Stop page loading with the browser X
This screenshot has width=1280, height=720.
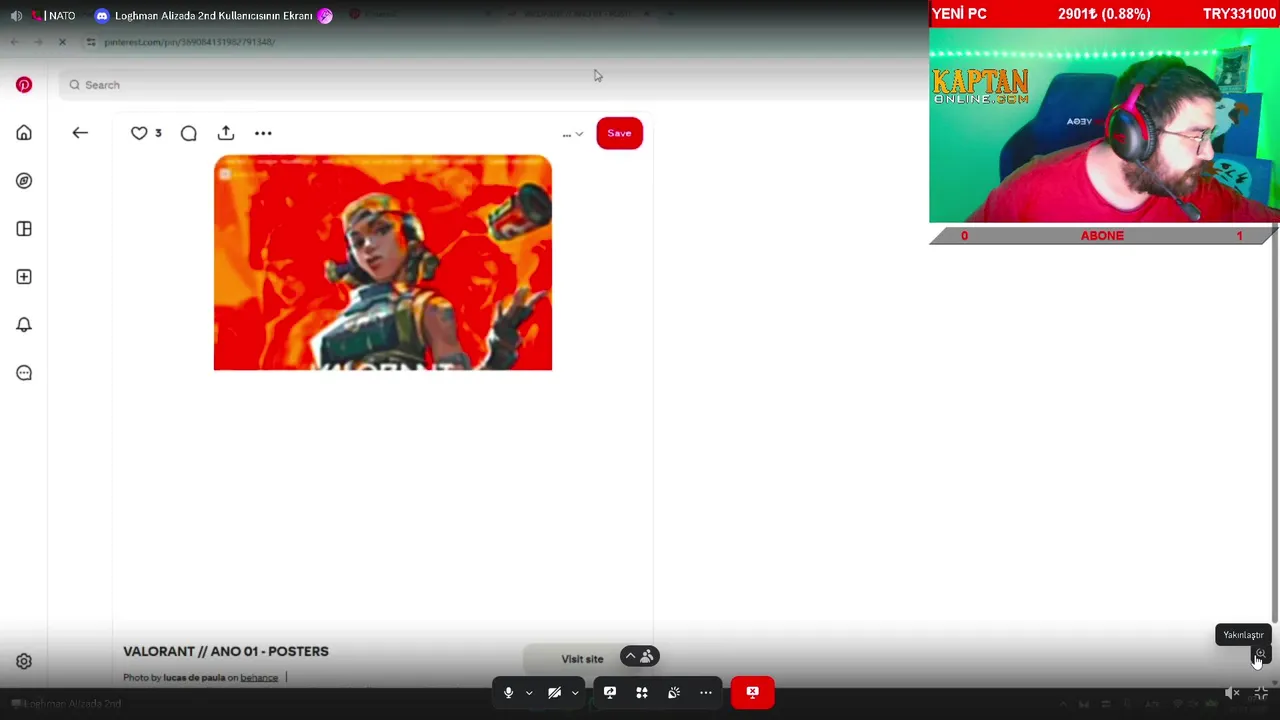62,42
